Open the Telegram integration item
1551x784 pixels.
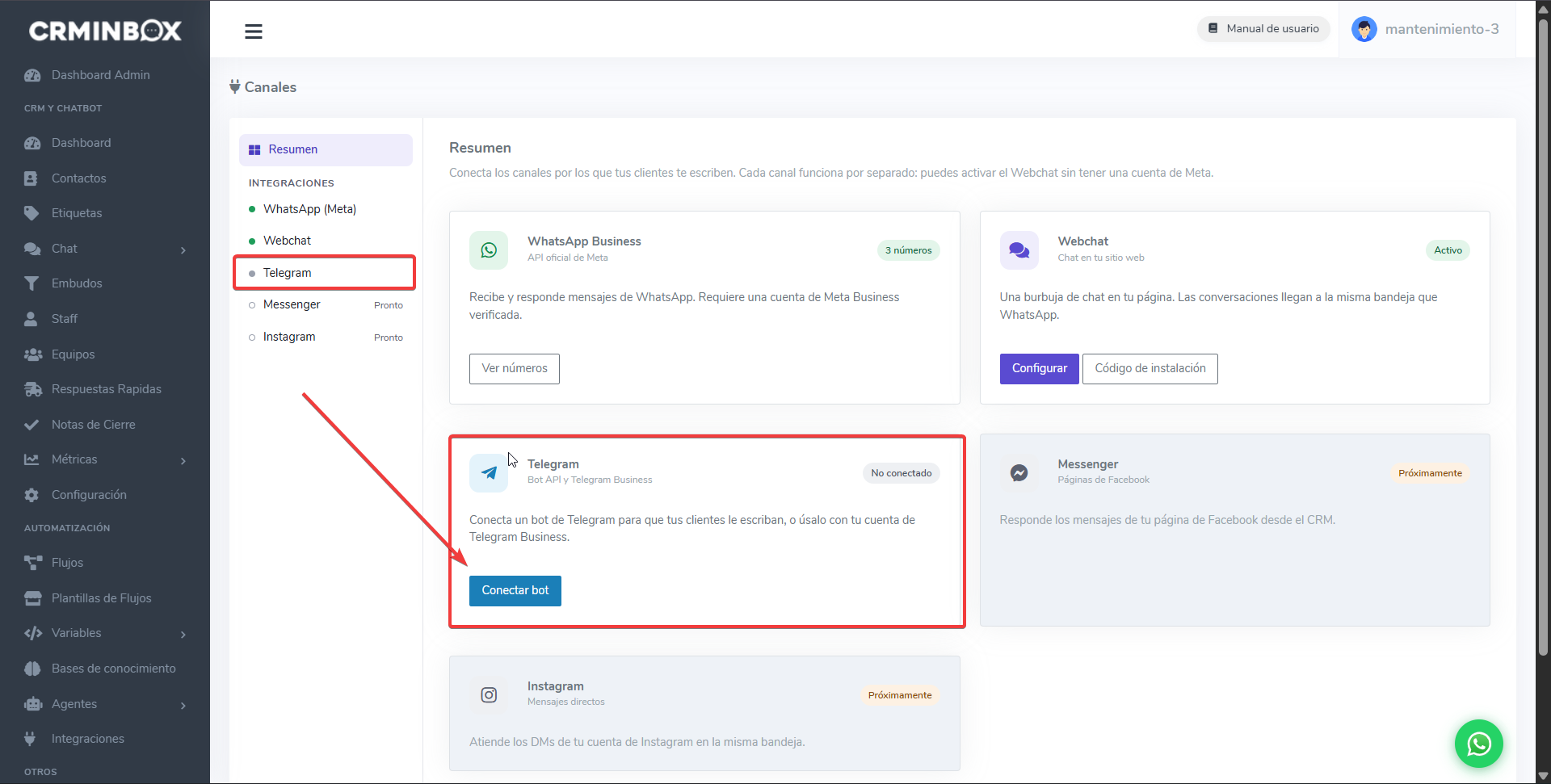[x=326, y=273]
